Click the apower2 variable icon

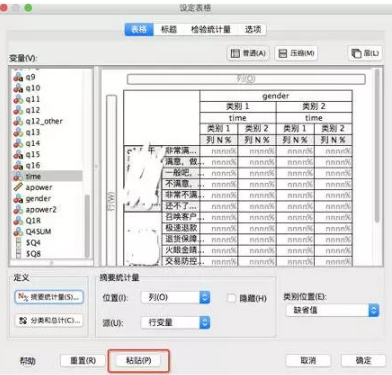coord(18,210)
